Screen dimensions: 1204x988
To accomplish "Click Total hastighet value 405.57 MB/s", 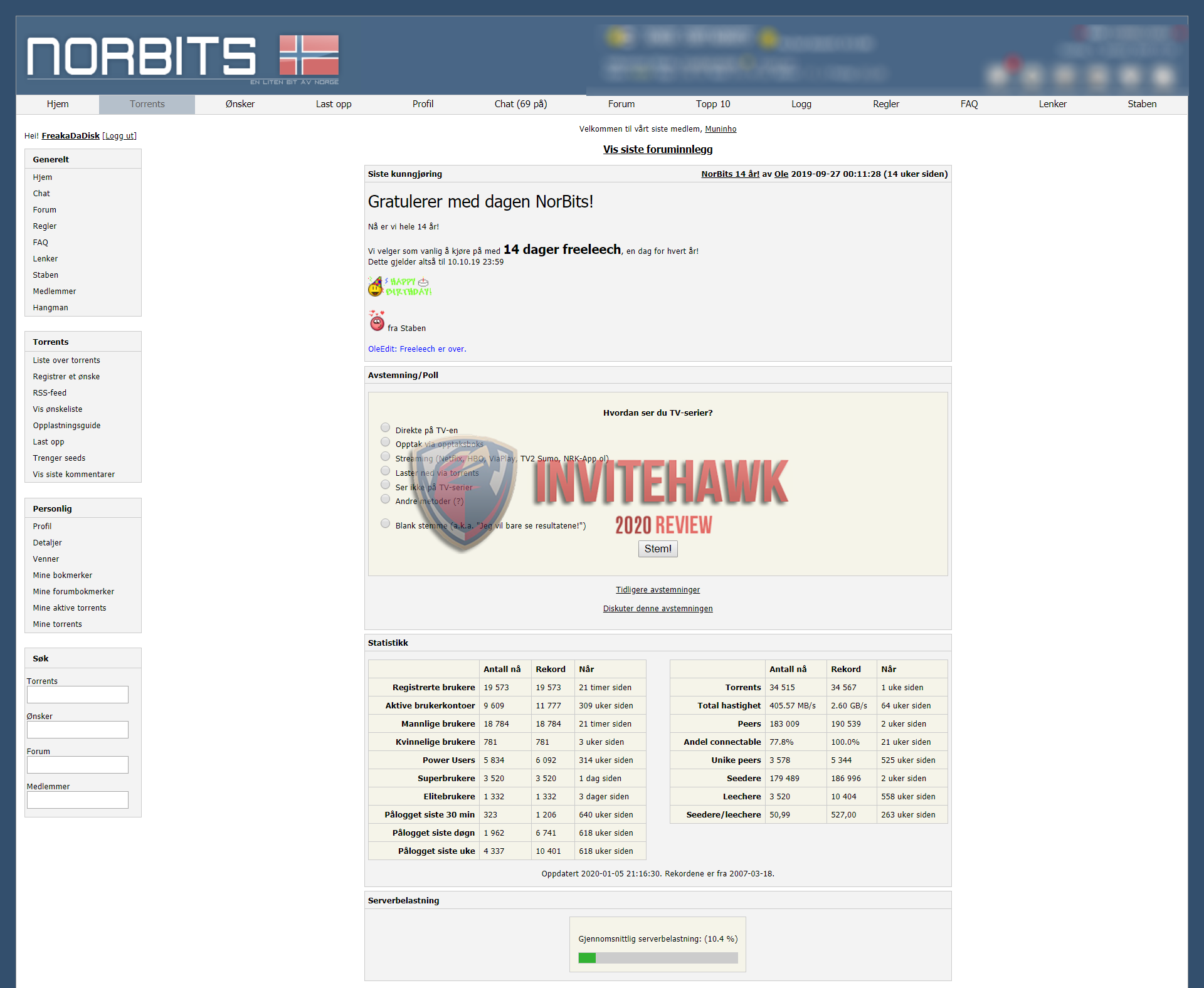I will coord(793,706).
